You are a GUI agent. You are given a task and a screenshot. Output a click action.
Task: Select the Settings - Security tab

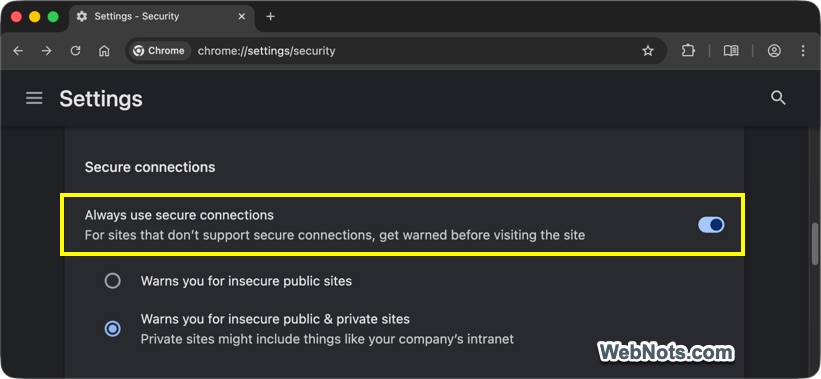point(162,17)
